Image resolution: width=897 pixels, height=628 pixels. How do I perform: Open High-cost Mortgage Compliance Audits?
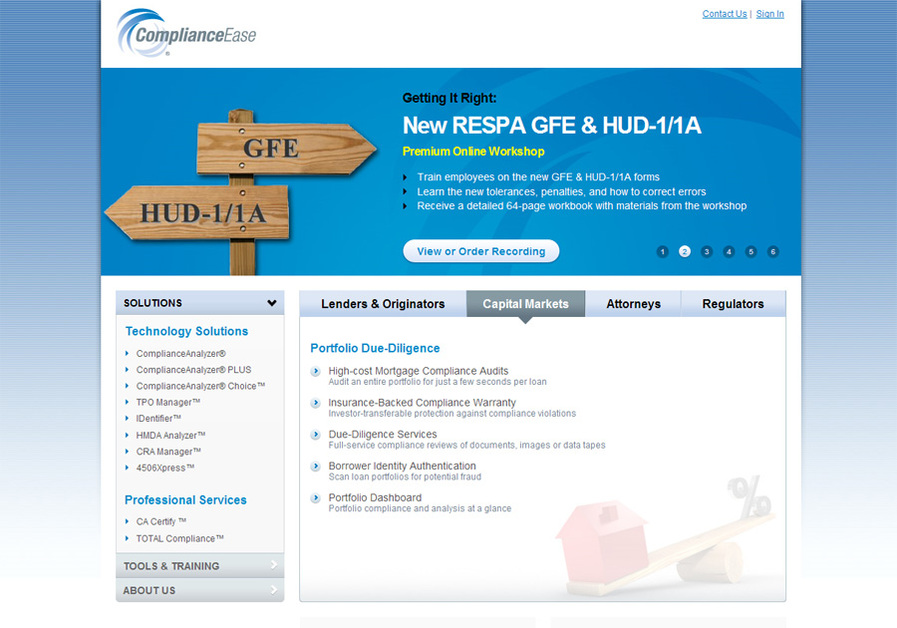[418, 371]
